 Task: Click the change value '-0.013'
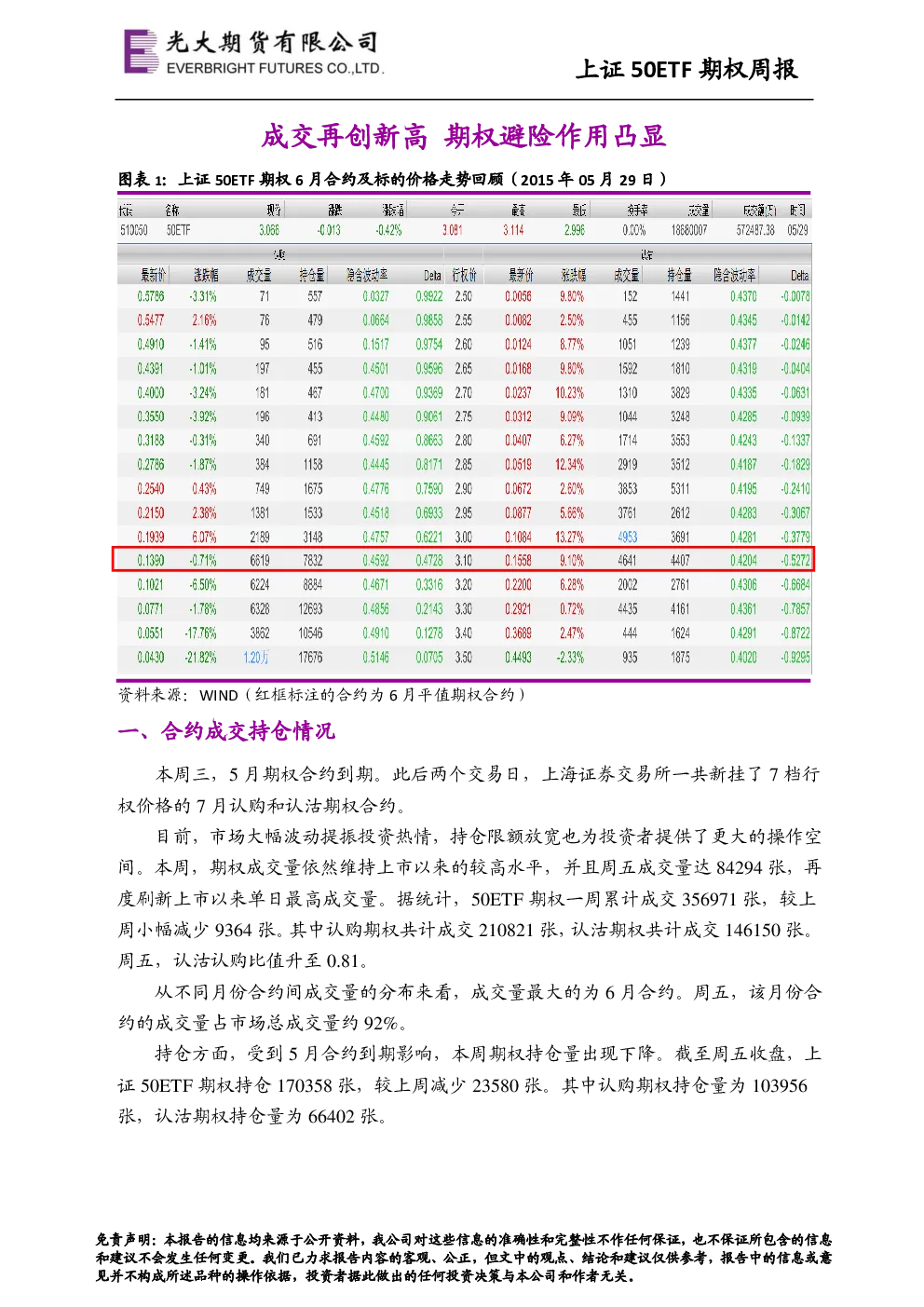[329, 230]
